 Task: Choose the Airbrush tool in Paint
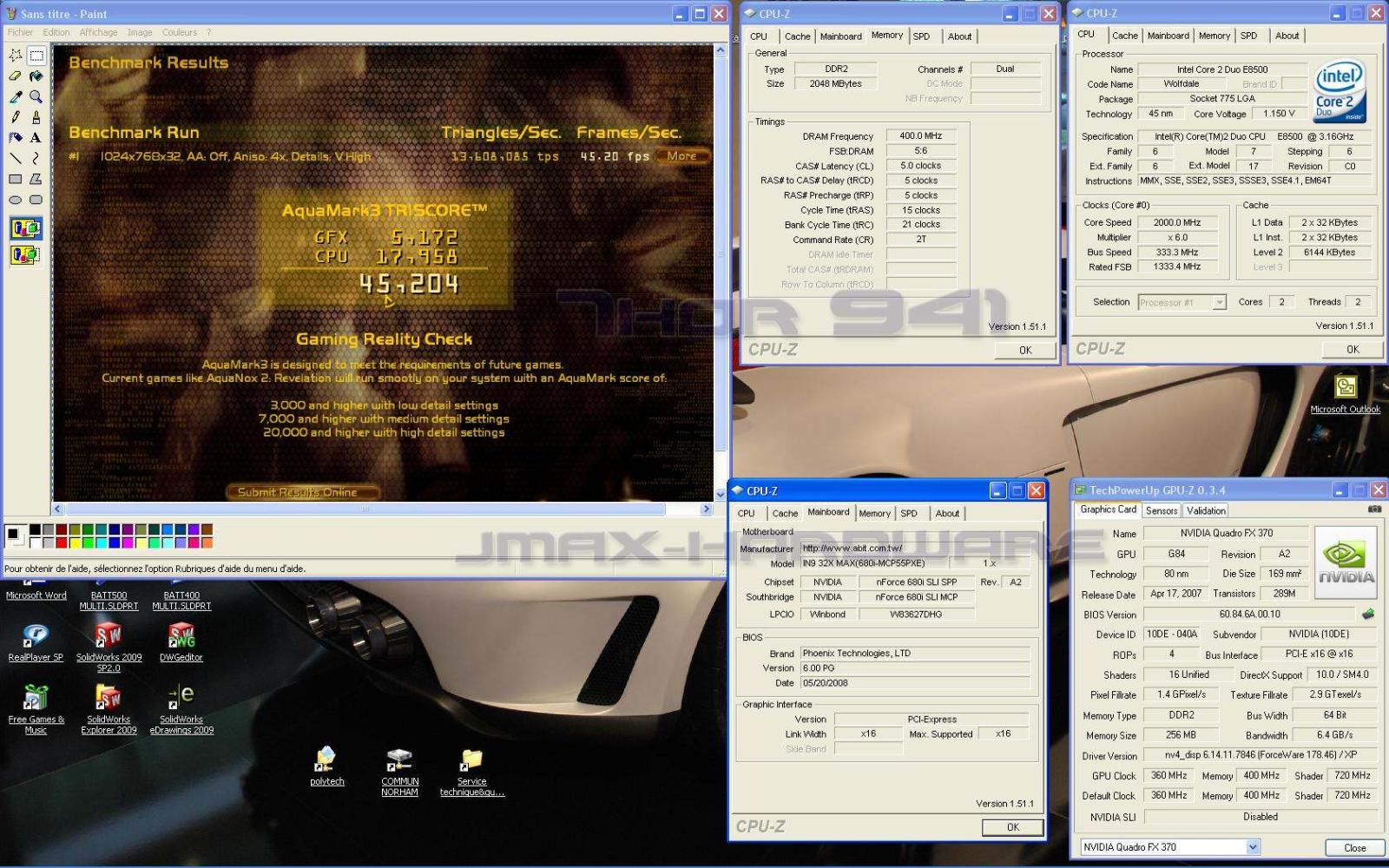[16, 137]
